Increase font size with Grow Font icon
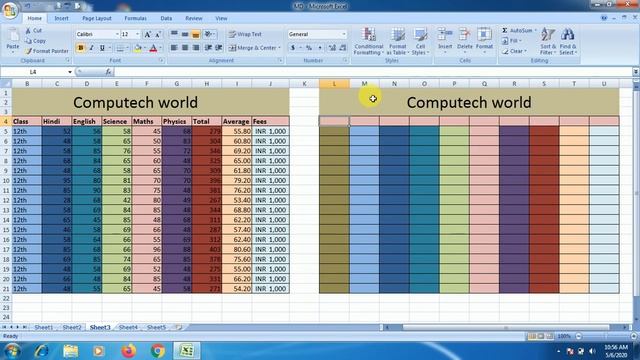This screenshot has height=360, width=640. click(147, 34)
